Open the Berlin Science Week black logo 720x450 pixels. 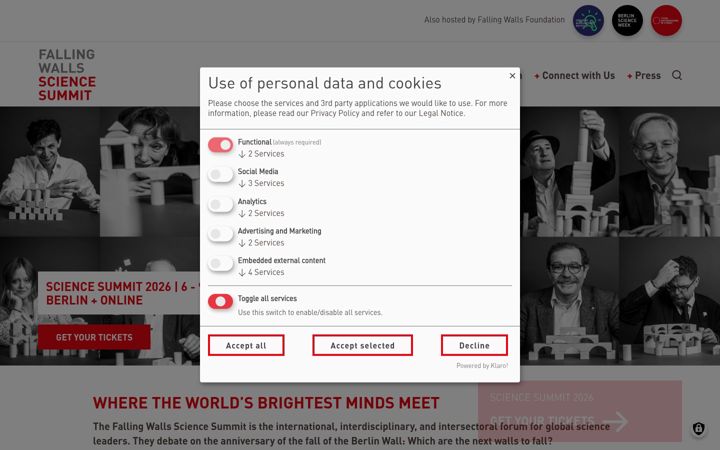point(627,20)
